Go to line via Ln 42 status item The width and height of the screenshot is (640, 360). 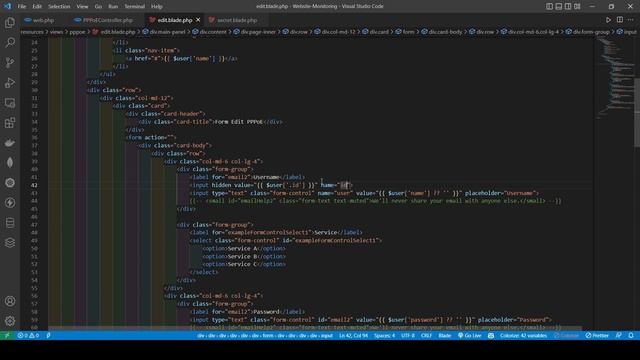pyautogui.click(x=353, y=336)
